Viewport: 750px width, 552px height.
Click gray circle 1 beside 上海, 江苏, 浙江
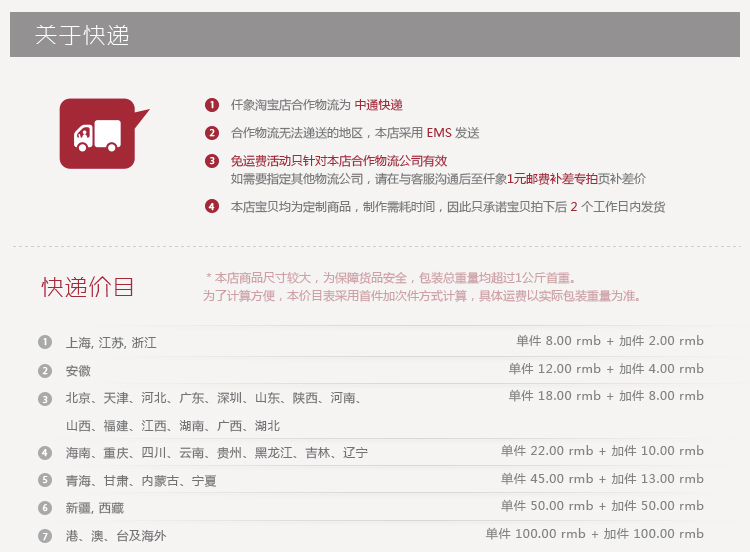coord(45,342)
